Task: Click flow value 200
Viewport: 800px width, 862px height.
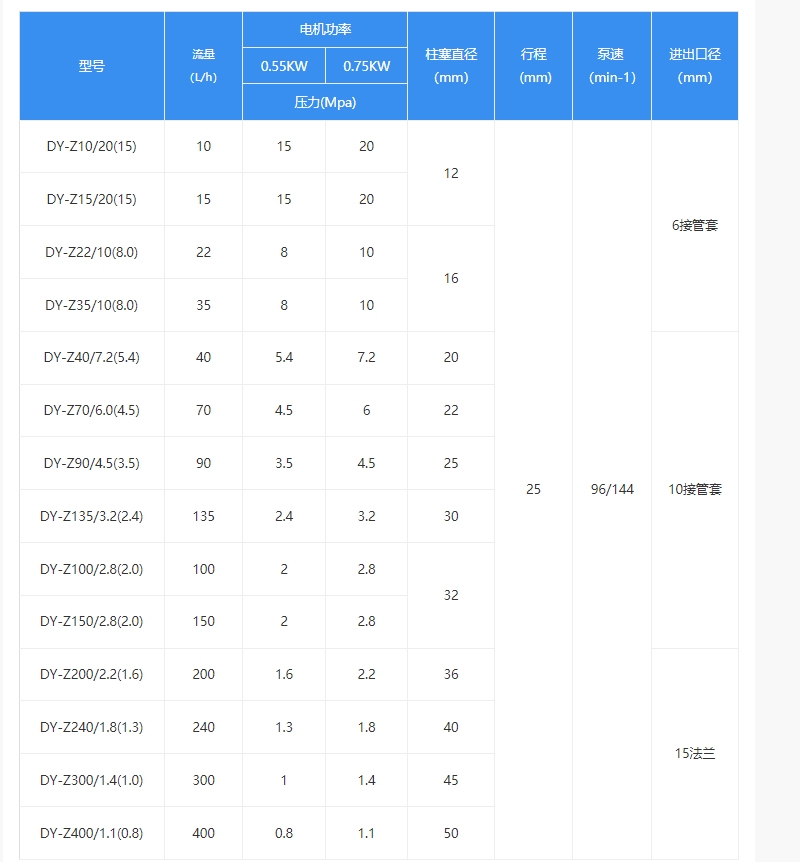Action: (203, 674)
